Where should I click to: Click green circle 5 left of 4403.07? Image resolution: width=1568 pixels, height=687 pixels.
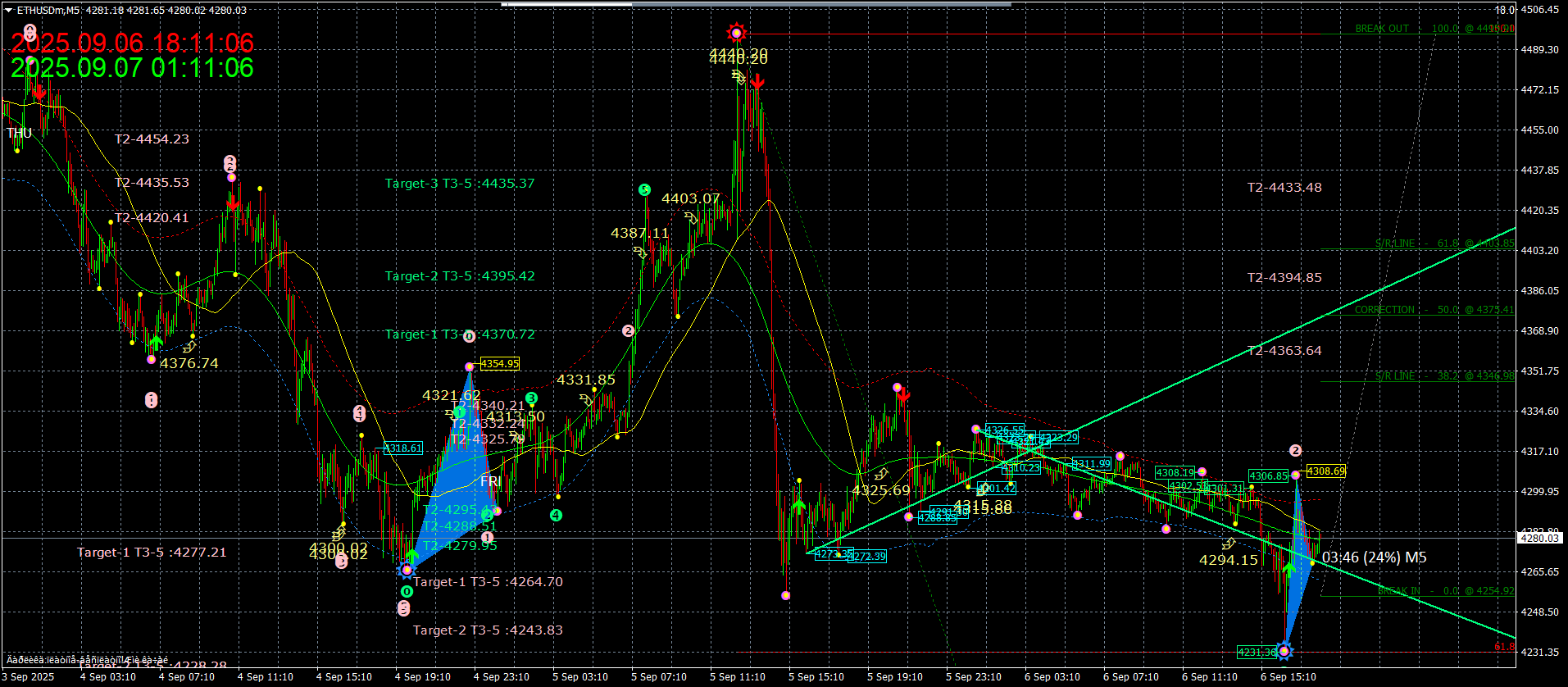tap(644, 190)
